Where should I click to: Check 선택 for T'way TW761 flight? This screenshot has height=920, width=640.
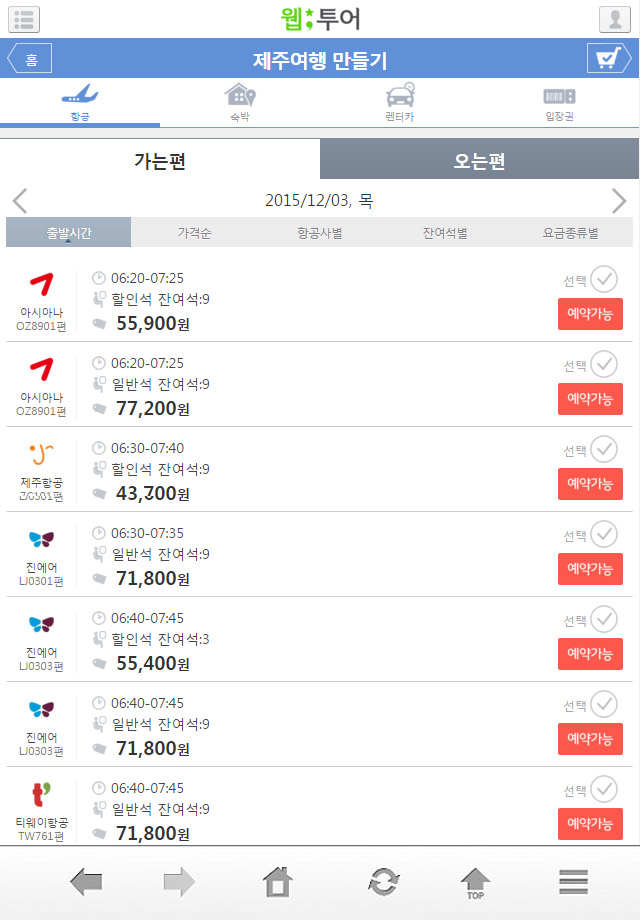tap(604, 789)
